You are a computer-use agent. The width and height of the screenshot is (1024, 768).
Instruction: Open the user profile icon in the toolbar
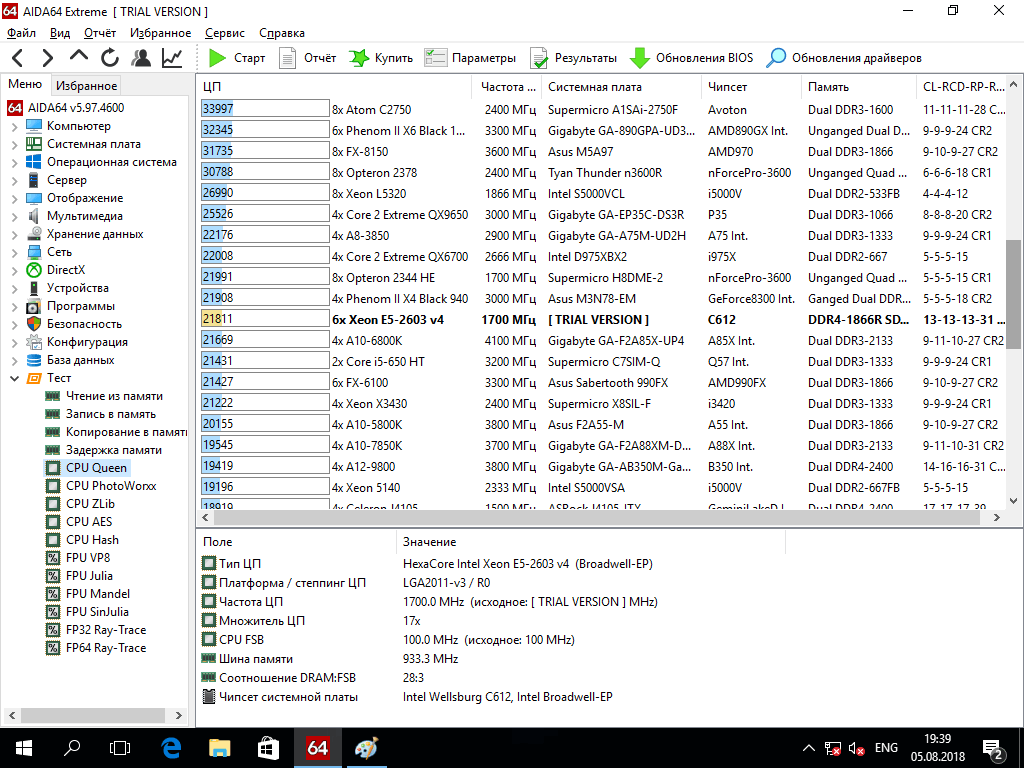point(140,58)
